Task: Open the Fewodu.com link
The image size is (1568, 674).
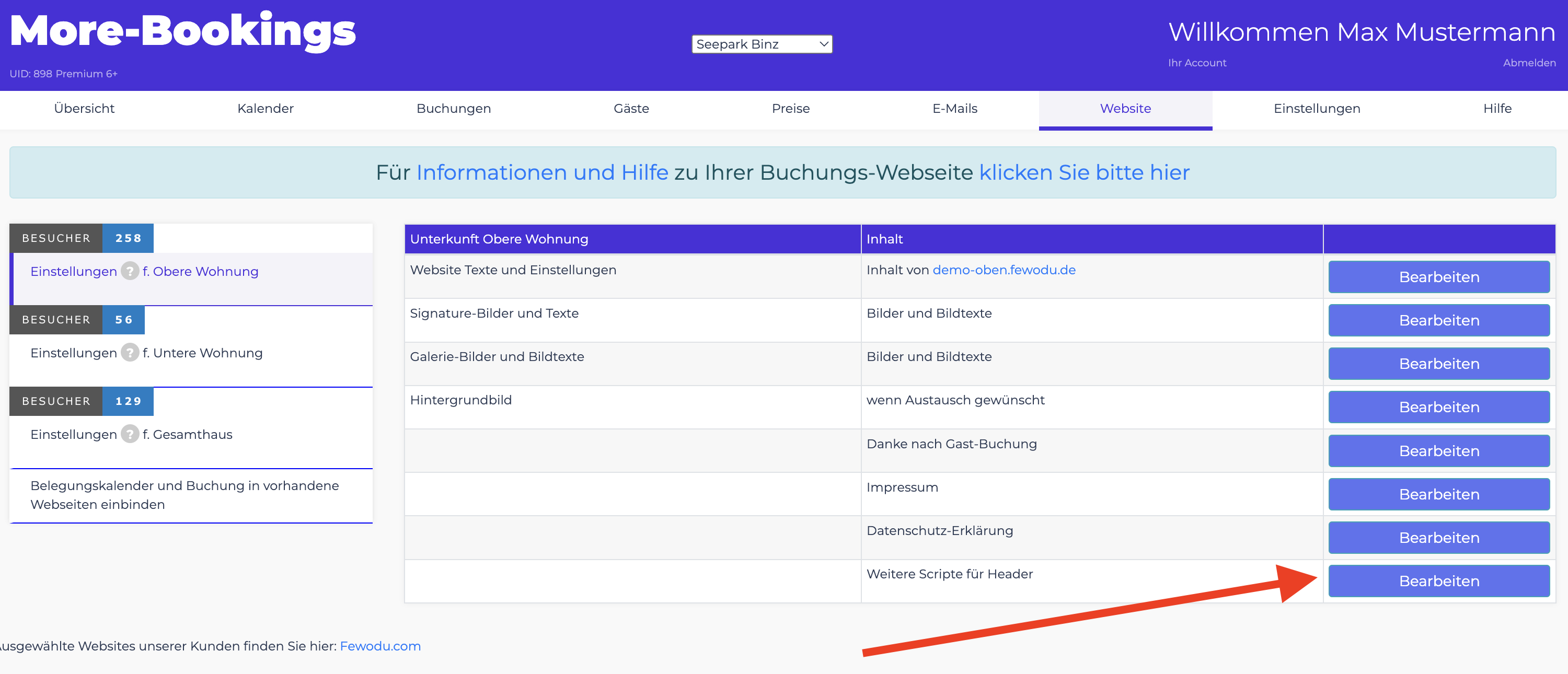Action: coord(380,646)
